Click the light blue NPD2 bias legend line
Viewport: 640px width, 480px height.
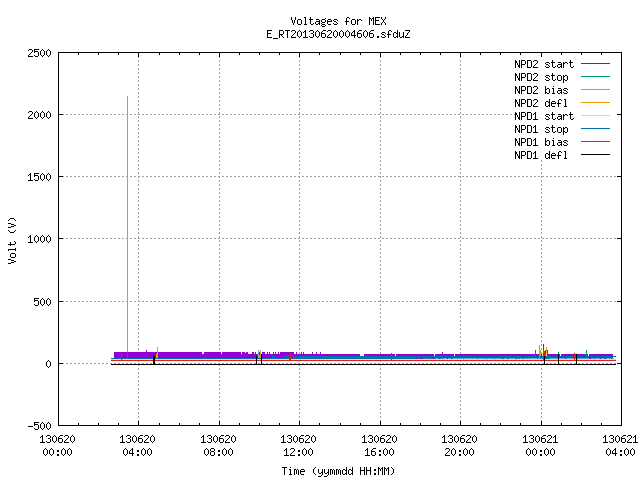595,90
